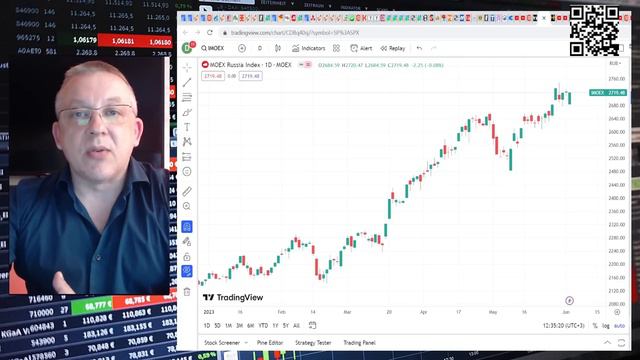Screen dimensions: 640x360
Task: Set chart range to 5D
Action: coord(218,326)
